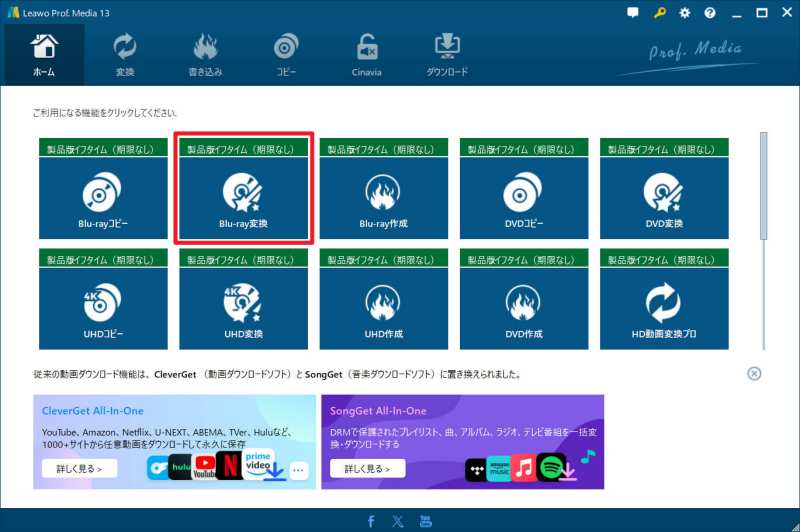Click the Tidal icon in SongGet banner
The height and width of the screenshot is (532, 800).
click(x=477, y=470)
